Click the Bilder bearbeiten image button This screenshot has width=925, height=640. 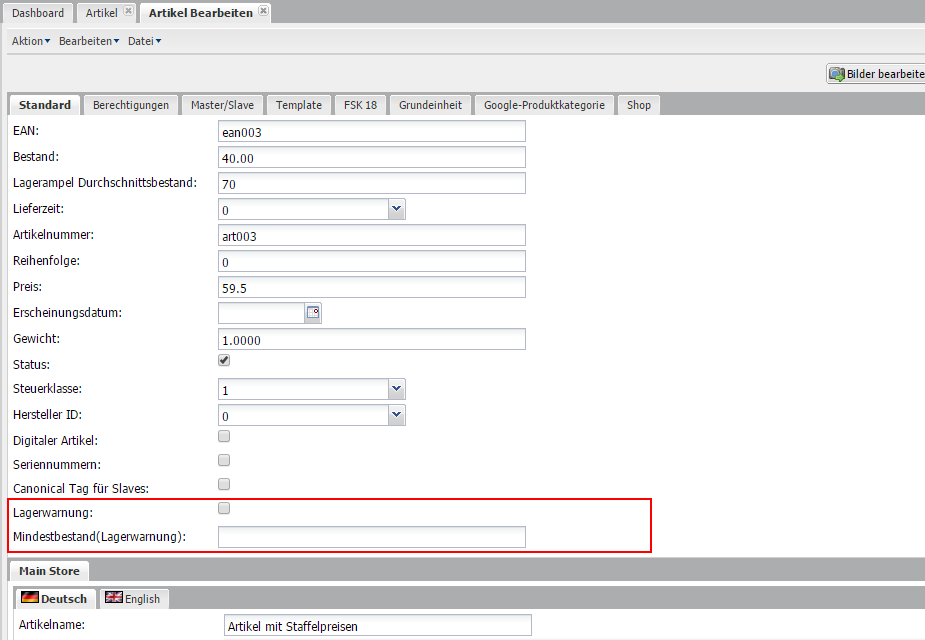tap(876, 74)
